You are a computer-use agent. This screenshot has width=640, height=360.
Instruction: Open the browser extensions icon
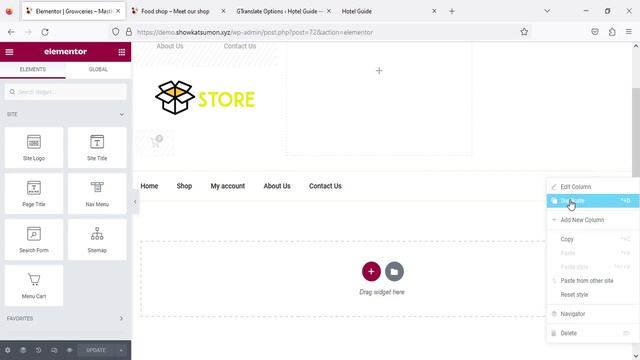click(612, 32)
